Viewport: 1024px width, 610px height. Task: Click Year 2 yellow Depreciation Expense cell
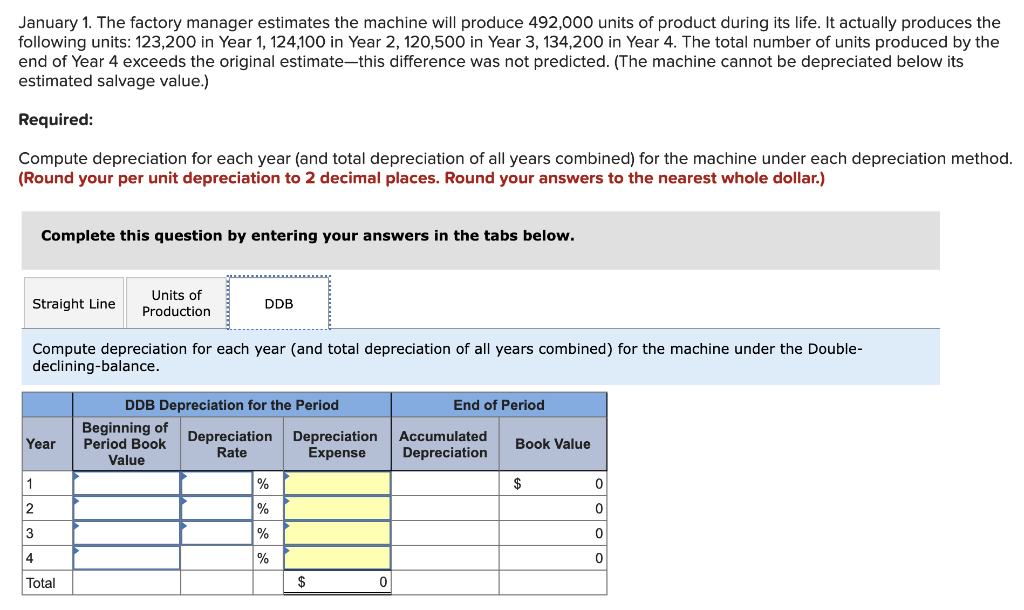click(336, 508)
